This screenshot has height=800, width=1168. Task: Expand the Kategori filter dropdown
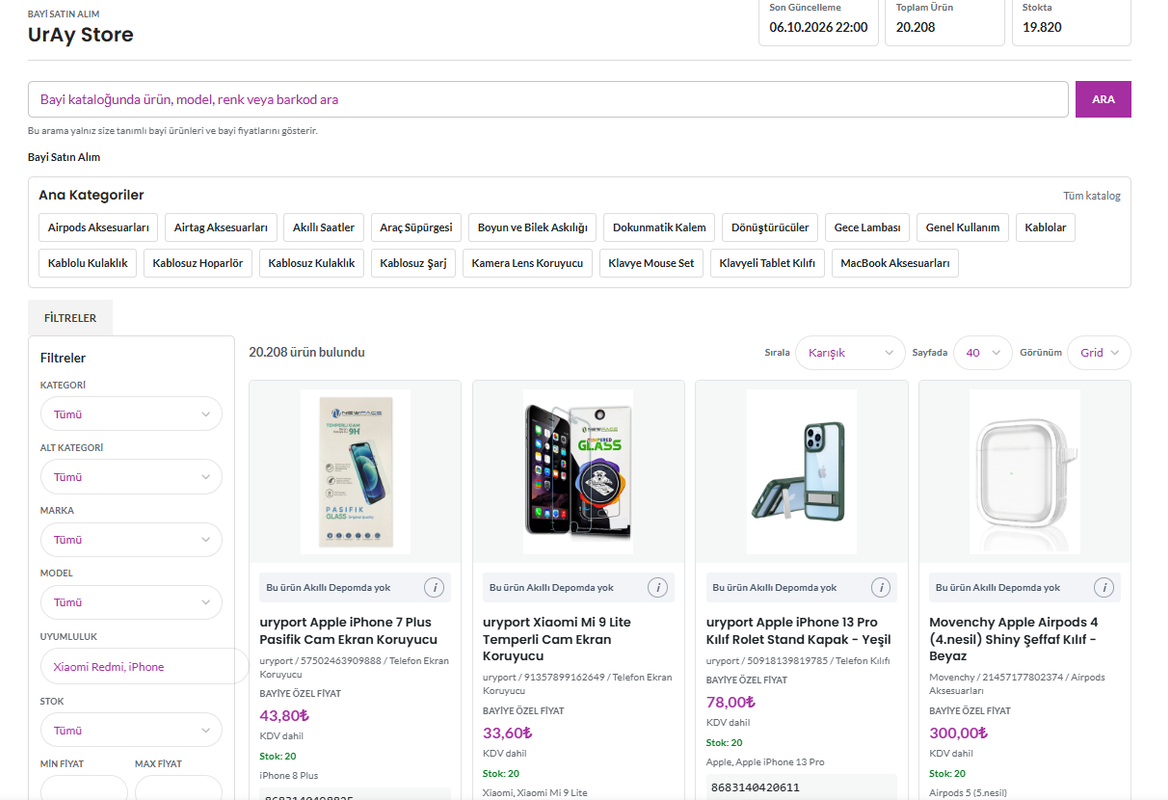click(131, 414)
